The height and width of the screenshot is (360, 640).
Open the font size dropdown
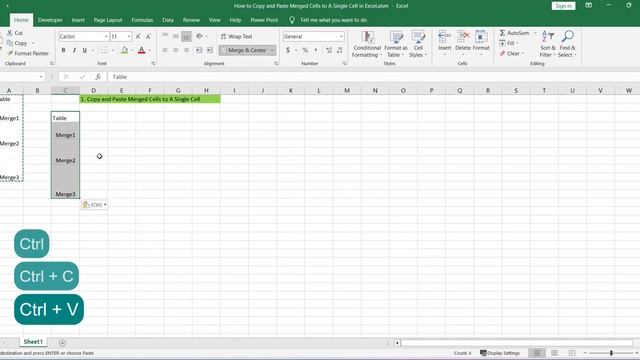[129, 36]
